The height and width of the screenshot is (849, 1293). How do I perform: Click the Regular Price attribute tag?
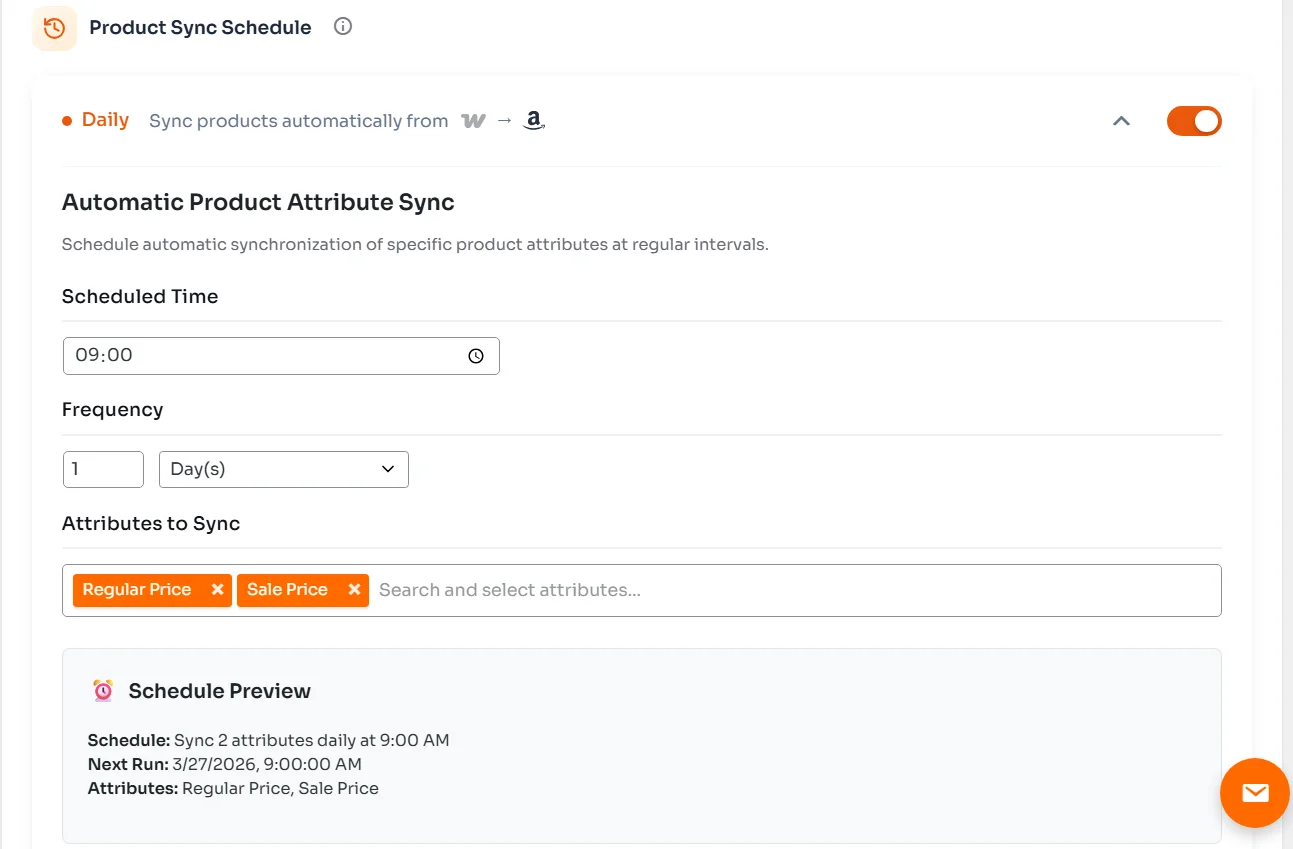(137, 590)
